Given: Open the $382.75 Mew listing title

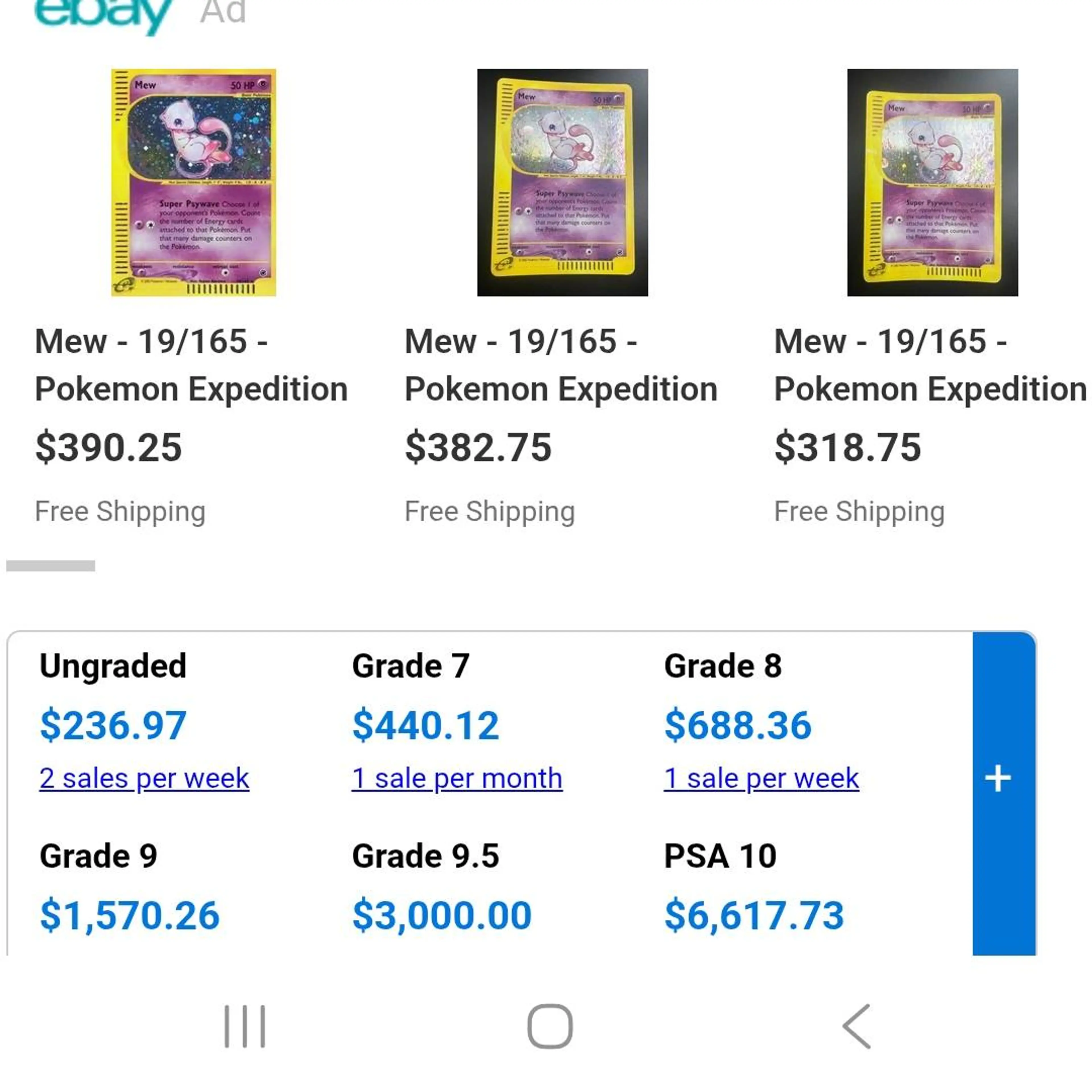Looking at the screenshot, I should pos(561,365).
